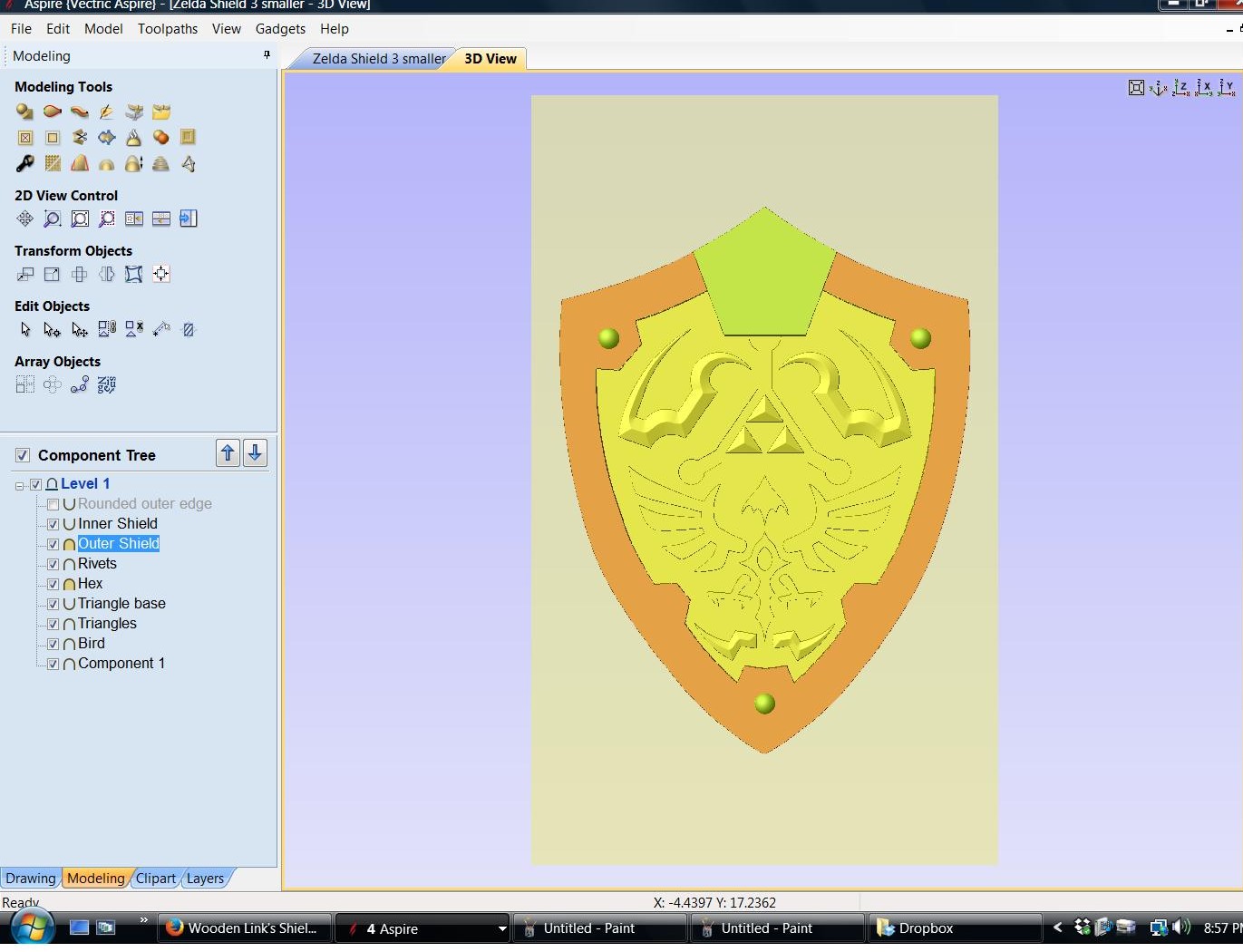Click the volume icon in system tray
Screen dimensions: 1243x952
click(1181, 928)
